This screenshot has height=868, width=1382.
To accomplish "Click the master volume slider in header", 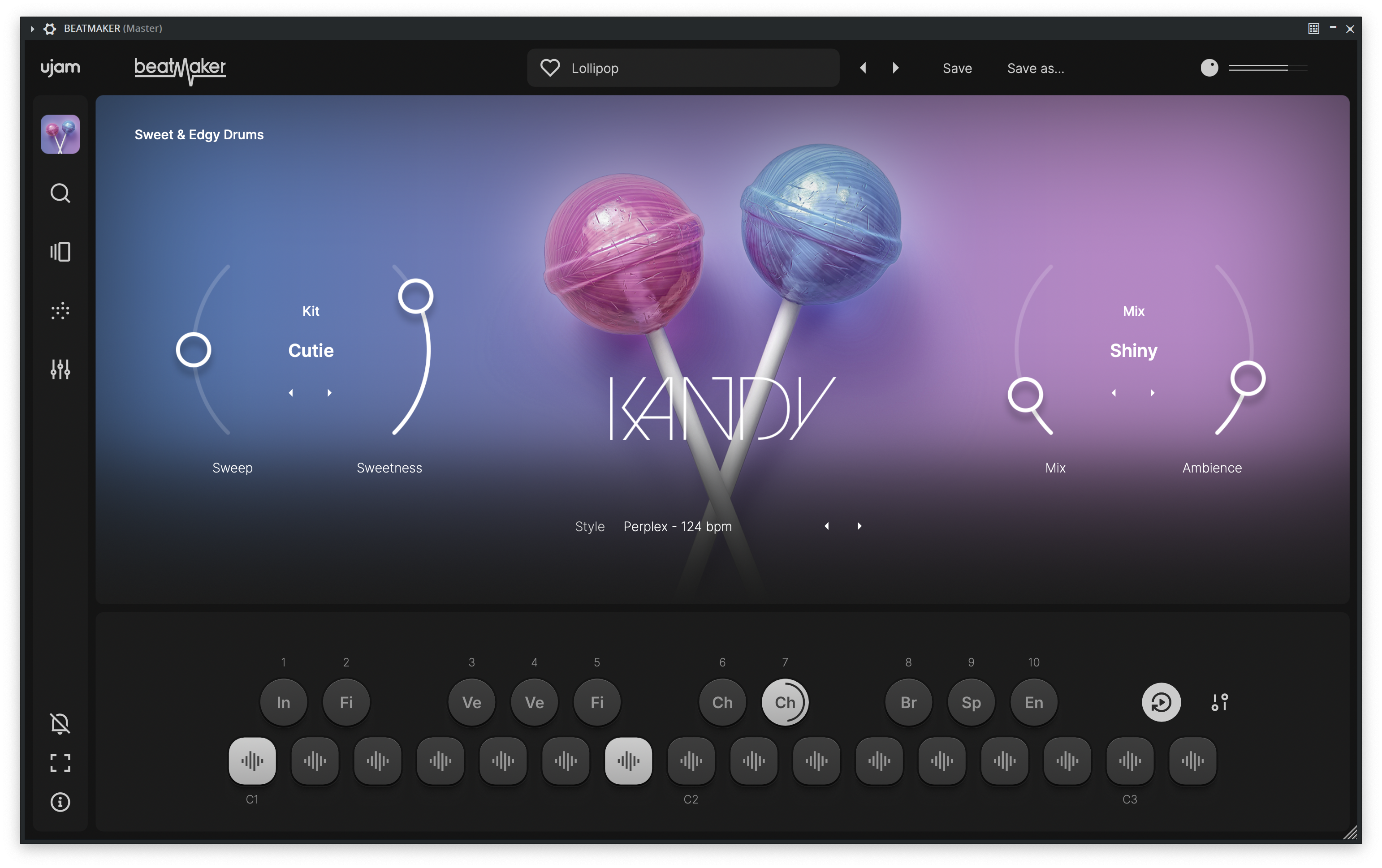I will tap(1268, 68).
